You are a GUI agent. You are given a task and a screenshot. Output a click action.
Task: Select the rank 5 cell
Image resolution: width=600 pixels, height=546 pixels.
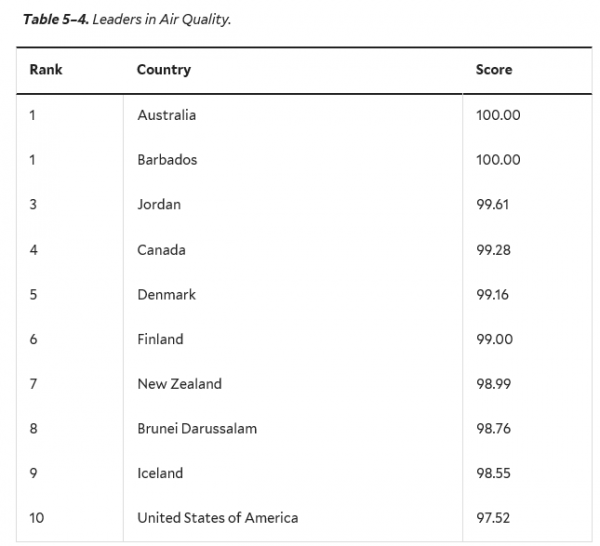(33, 295)
